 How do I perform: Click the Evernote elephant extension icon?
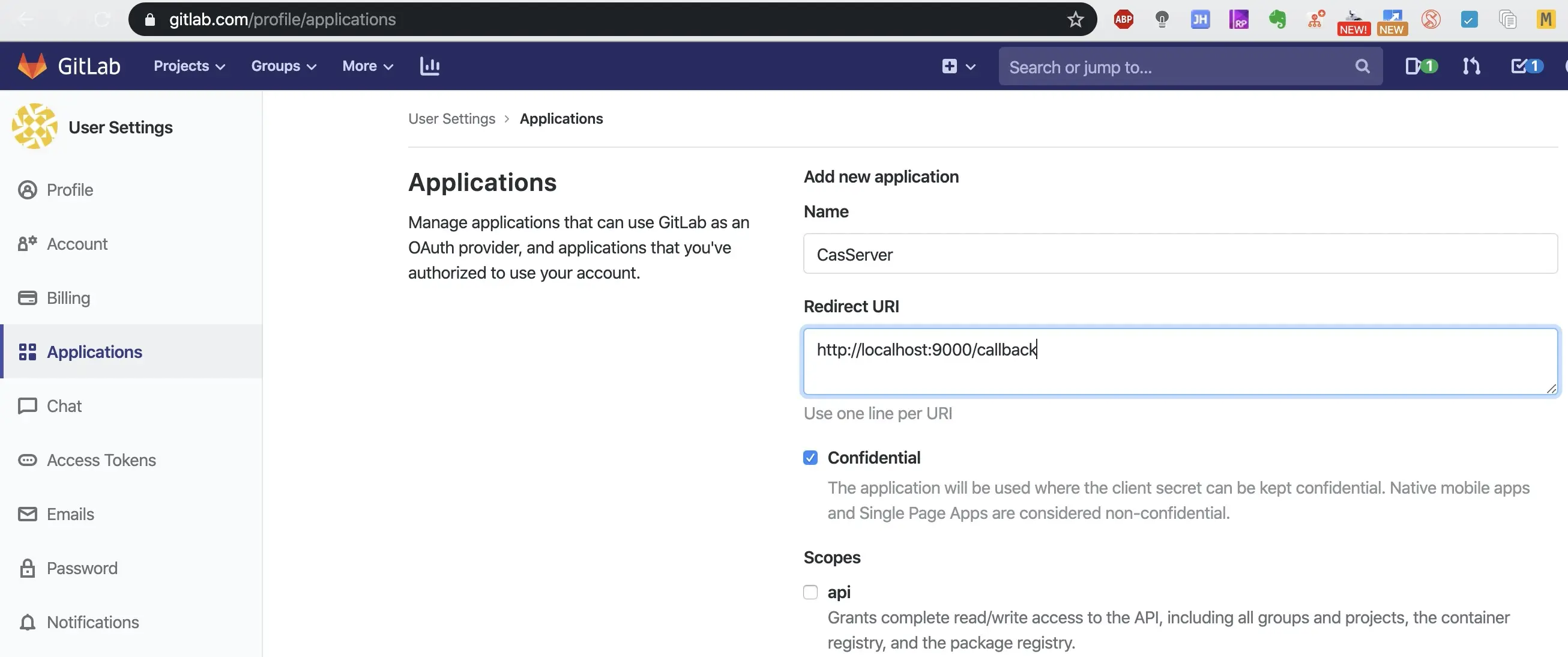click(1277, 19)
